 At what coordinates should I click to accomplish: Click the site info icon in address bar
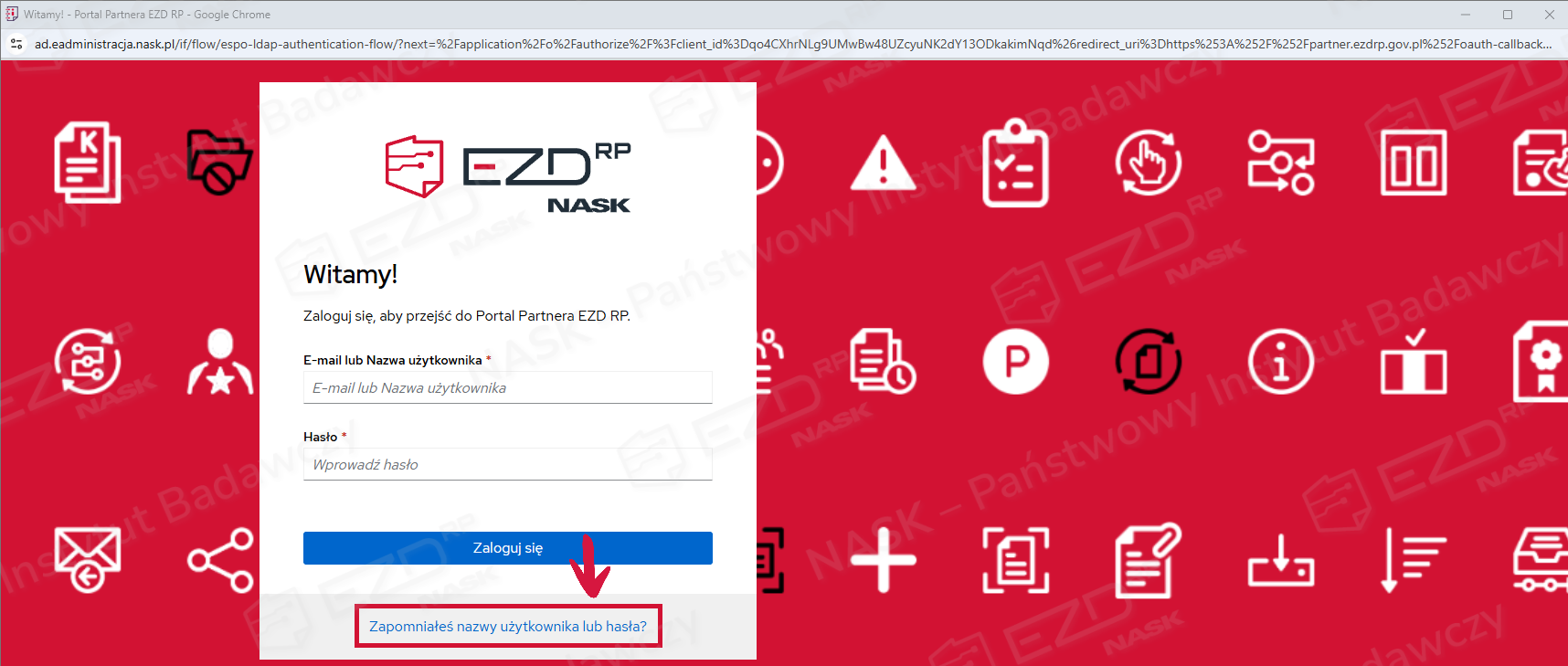(x=16, y=44)
